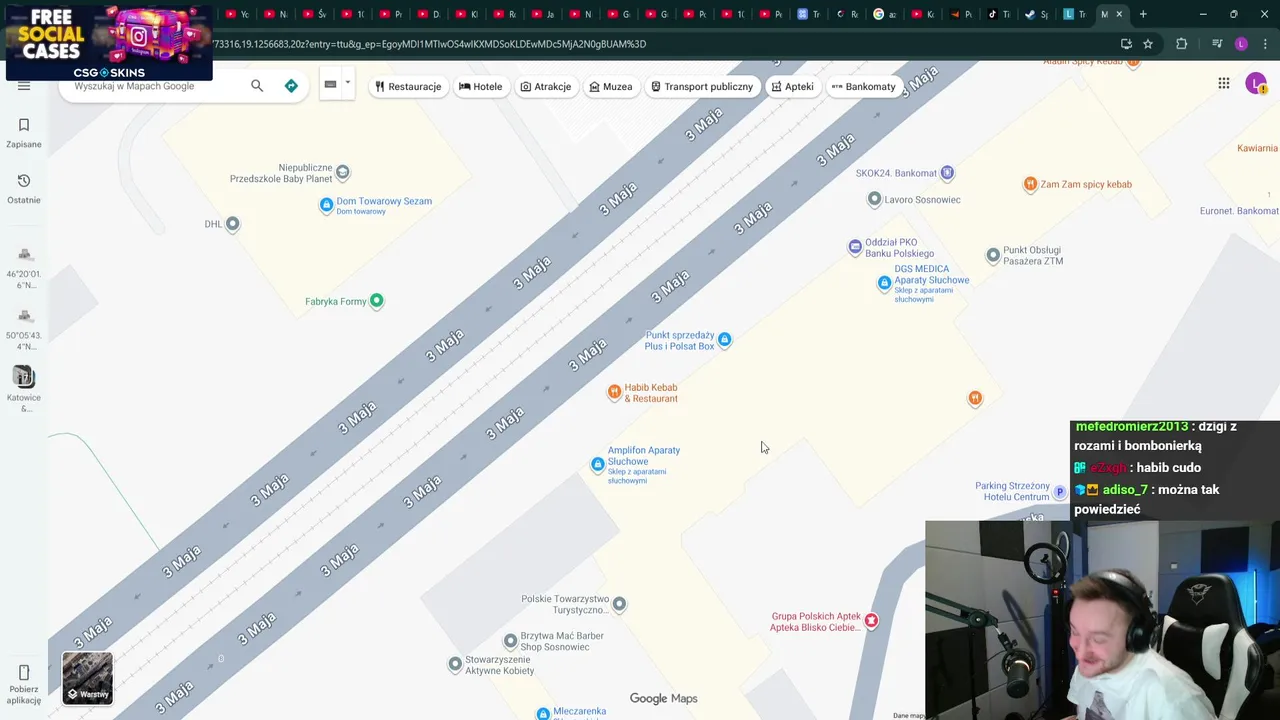Open the Google apps grid
This screenshot has width=1280, height=720.
tap(1224, 84)
